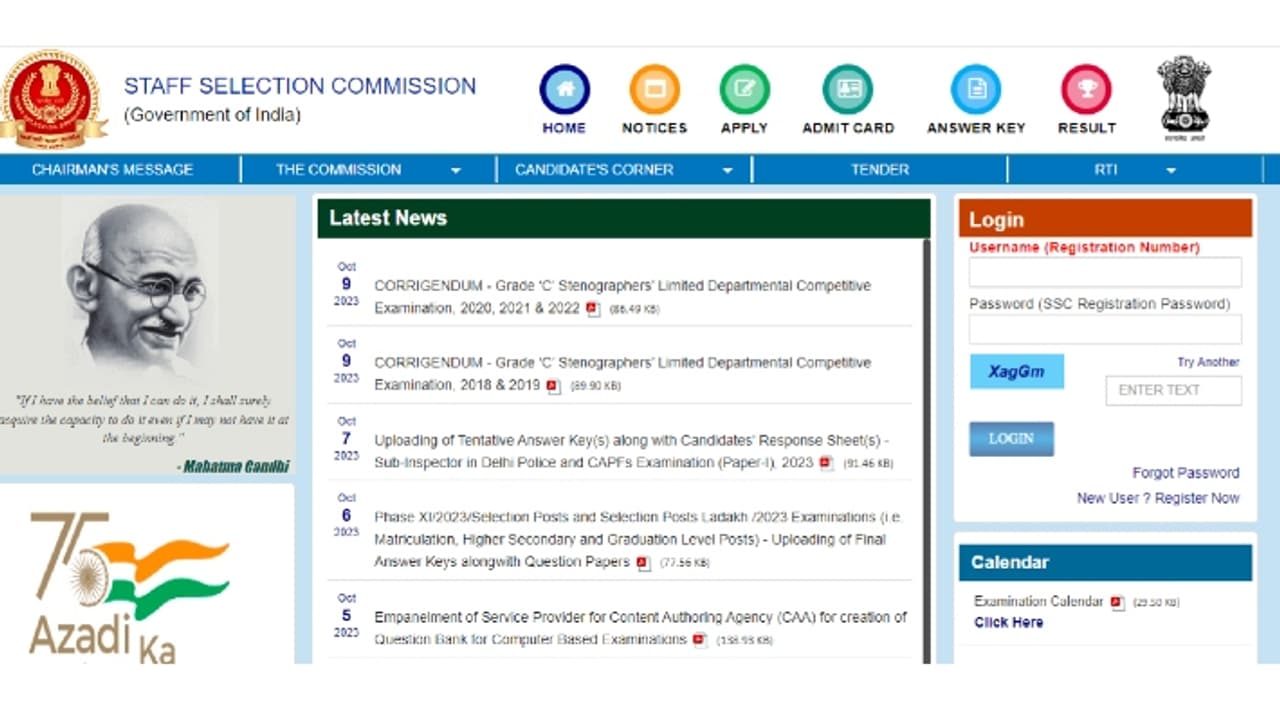Click PDF icon for 2018 & 2019 corrigendum
Screen dimensions: 1280x720
pyautogui.click(x=553, y=386)
